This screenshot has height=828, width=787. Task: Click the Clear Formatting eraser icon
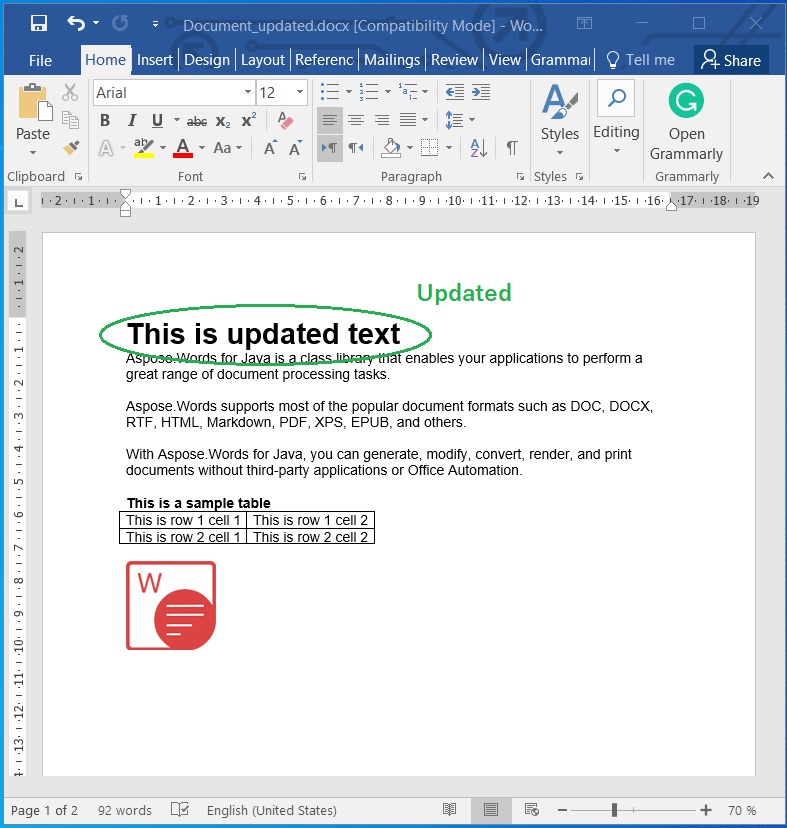click(x=286, y=121)
